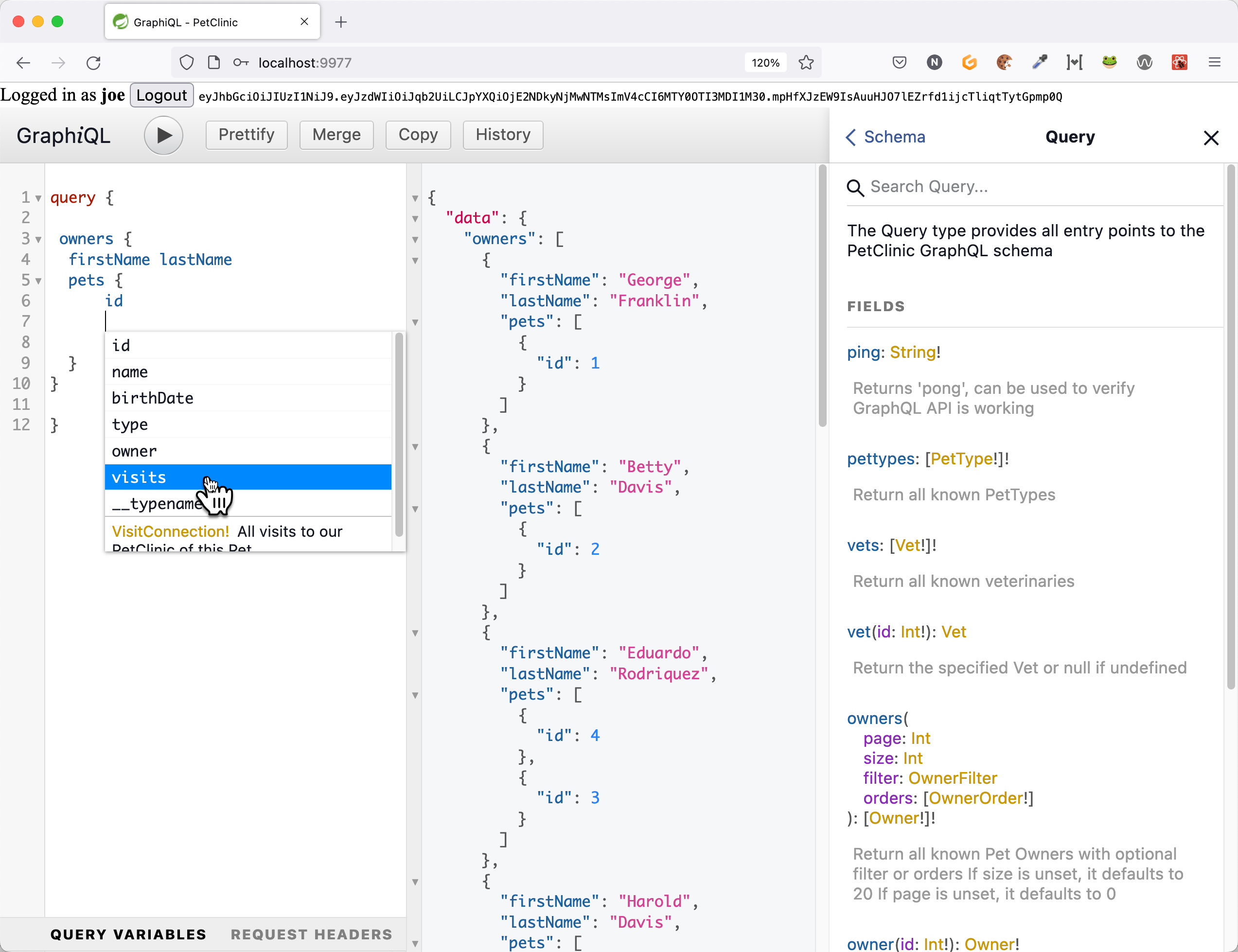Bookmark this page with star icon
1238x952 pixels.
coord(806,63)
